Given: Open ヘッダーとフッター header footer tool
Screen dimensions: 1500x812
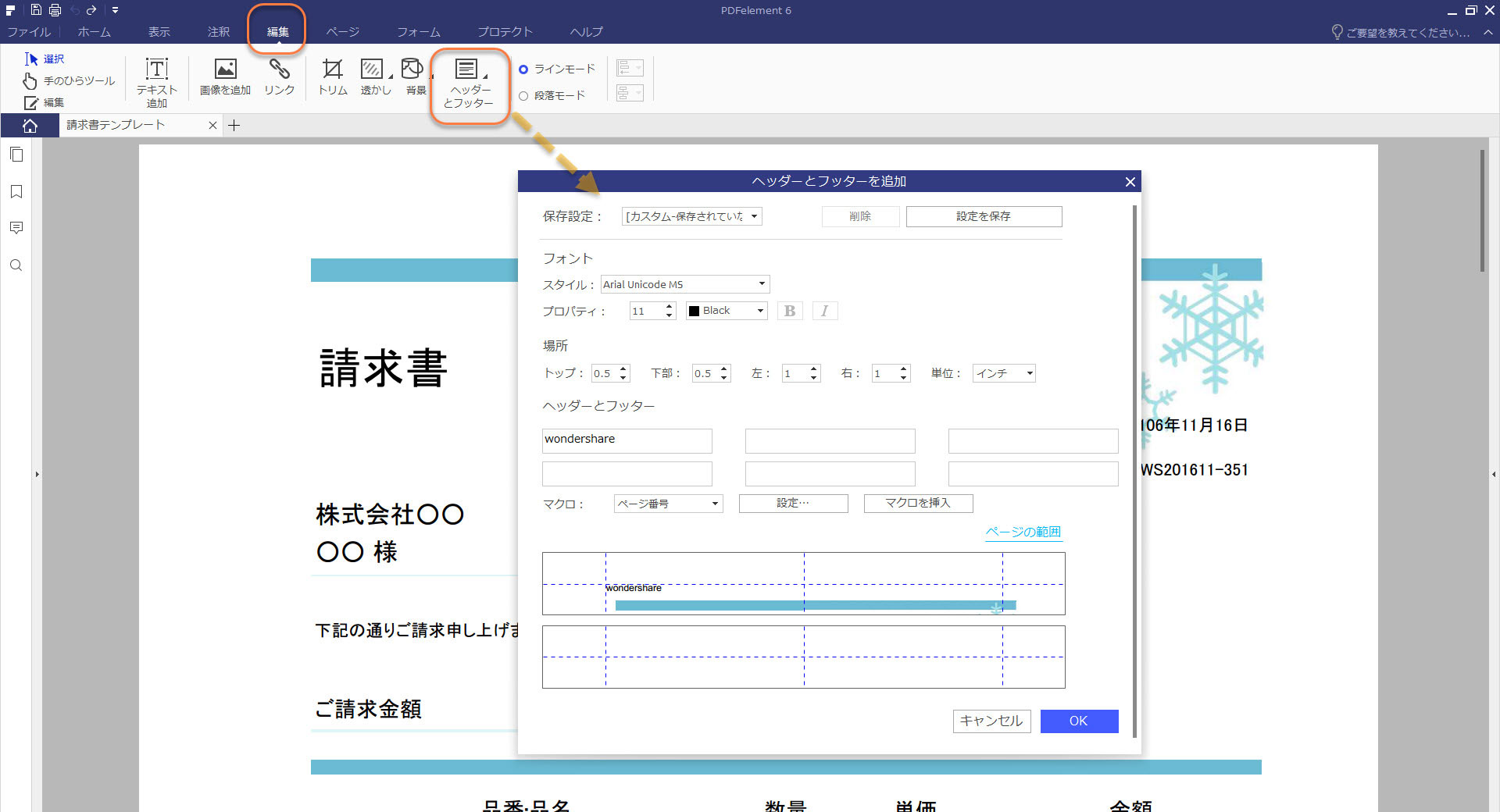Looking at the screenshot, I should [469, 84].
